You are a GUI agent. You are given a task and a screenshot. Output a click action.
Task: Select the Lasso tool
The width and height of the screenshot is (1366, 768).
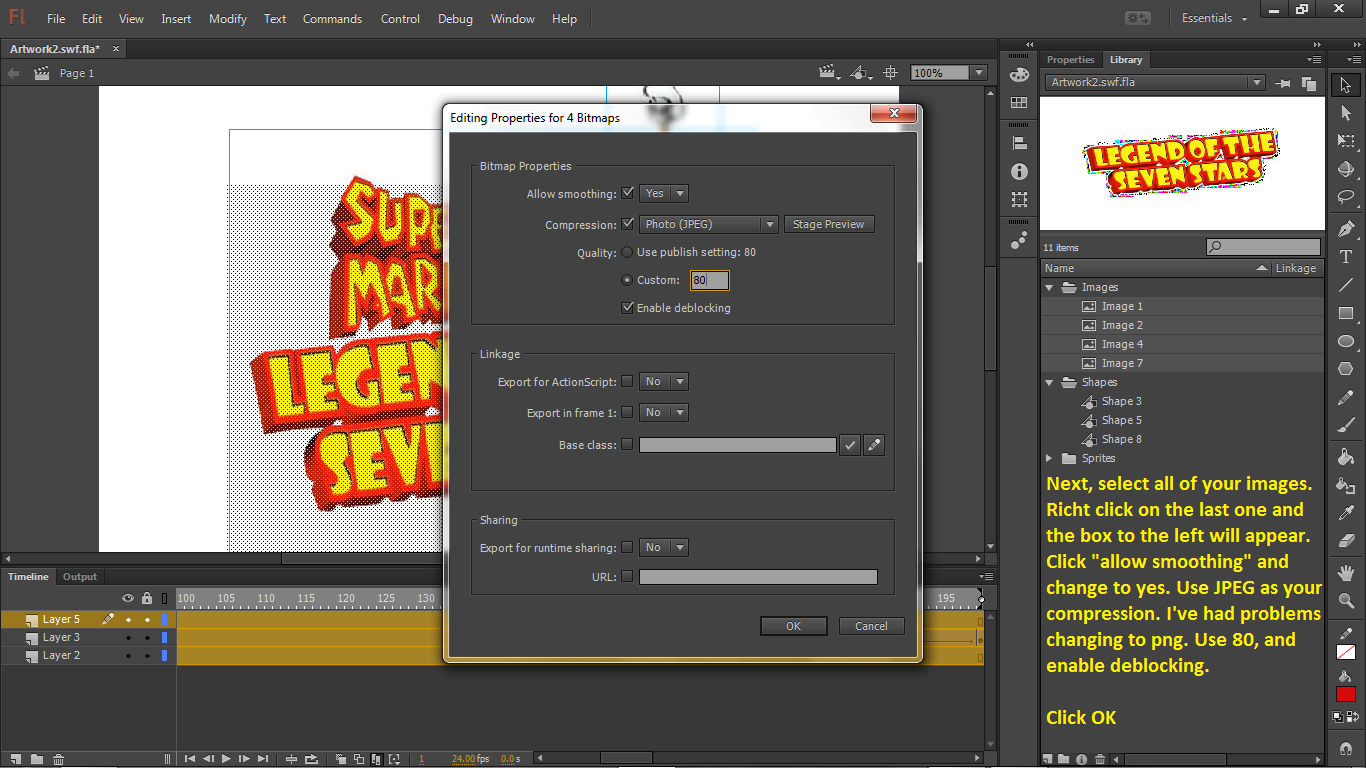pos(1346,197)
